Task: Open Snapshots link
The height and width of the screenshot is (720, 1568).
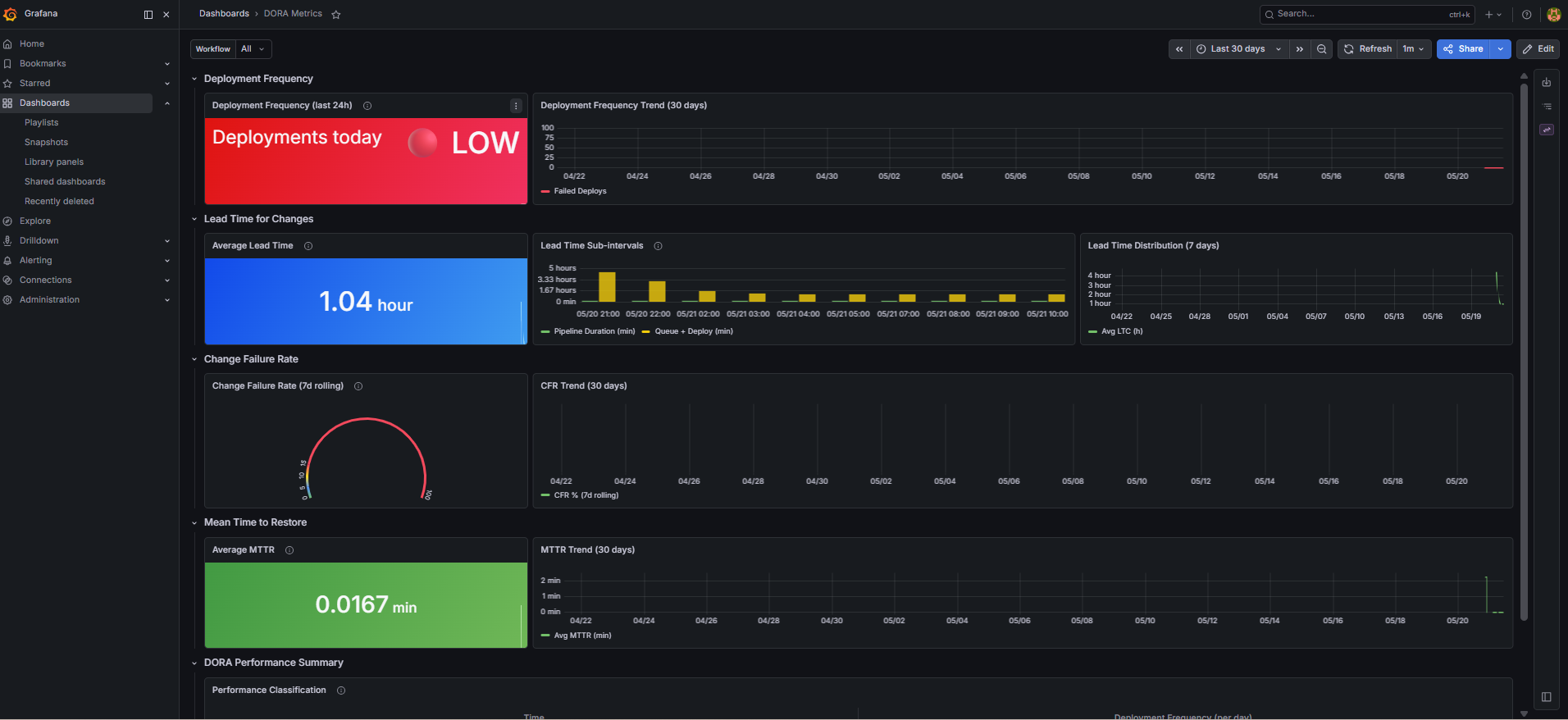Action: [47, 143]
